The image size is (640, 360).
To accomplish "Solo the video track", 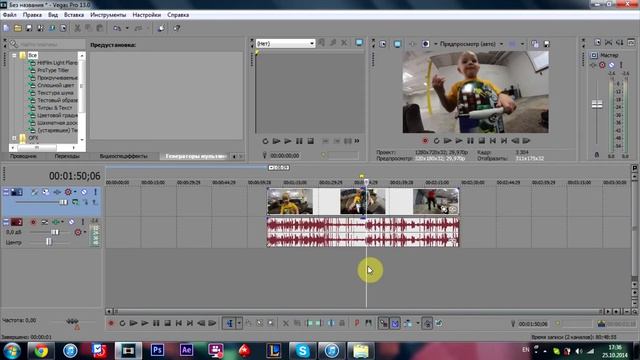I will (95, 192).
